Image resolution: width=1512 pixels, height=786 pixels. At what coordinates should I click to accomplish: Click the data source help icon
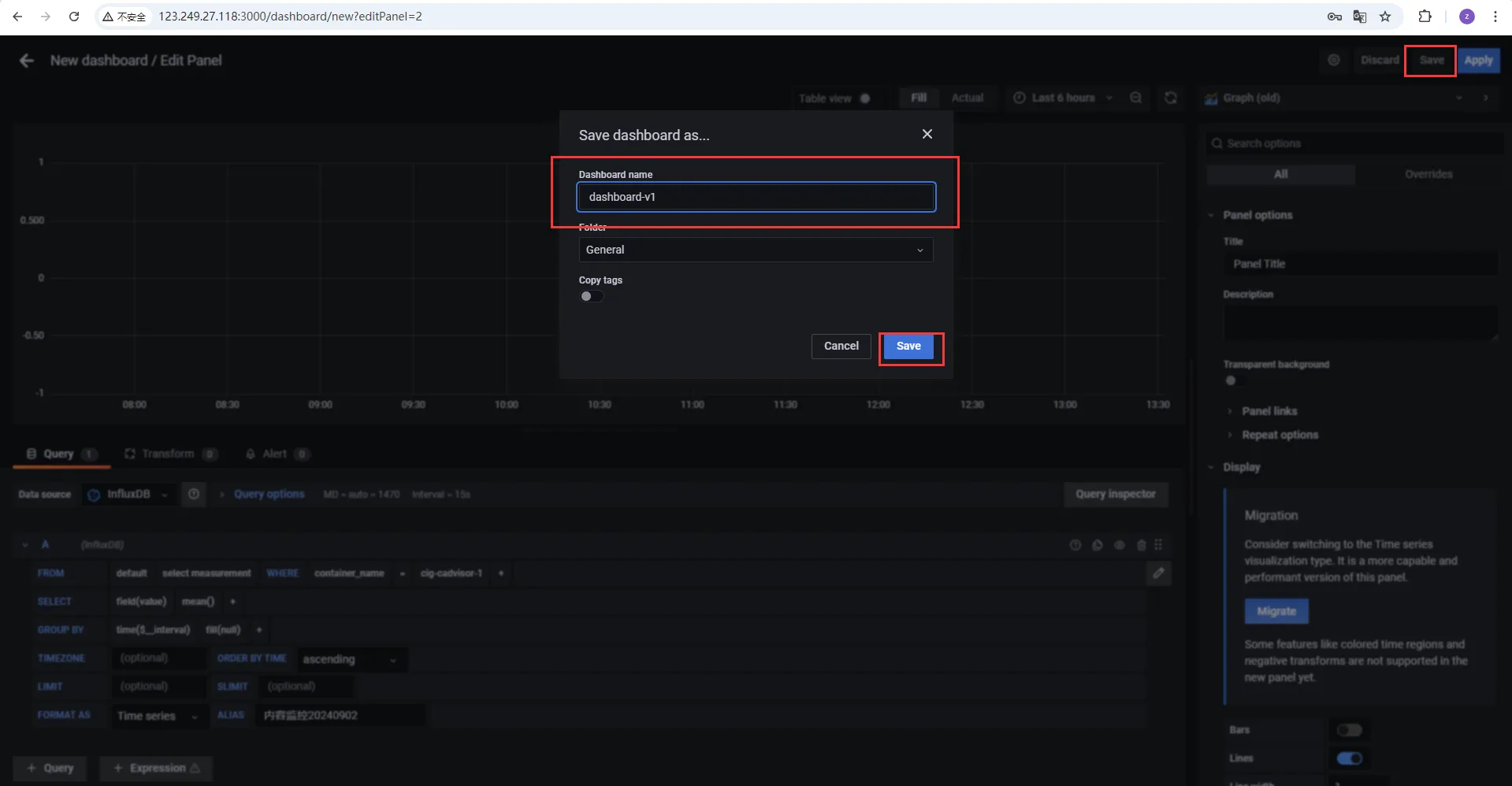click(x=194, y=495)
